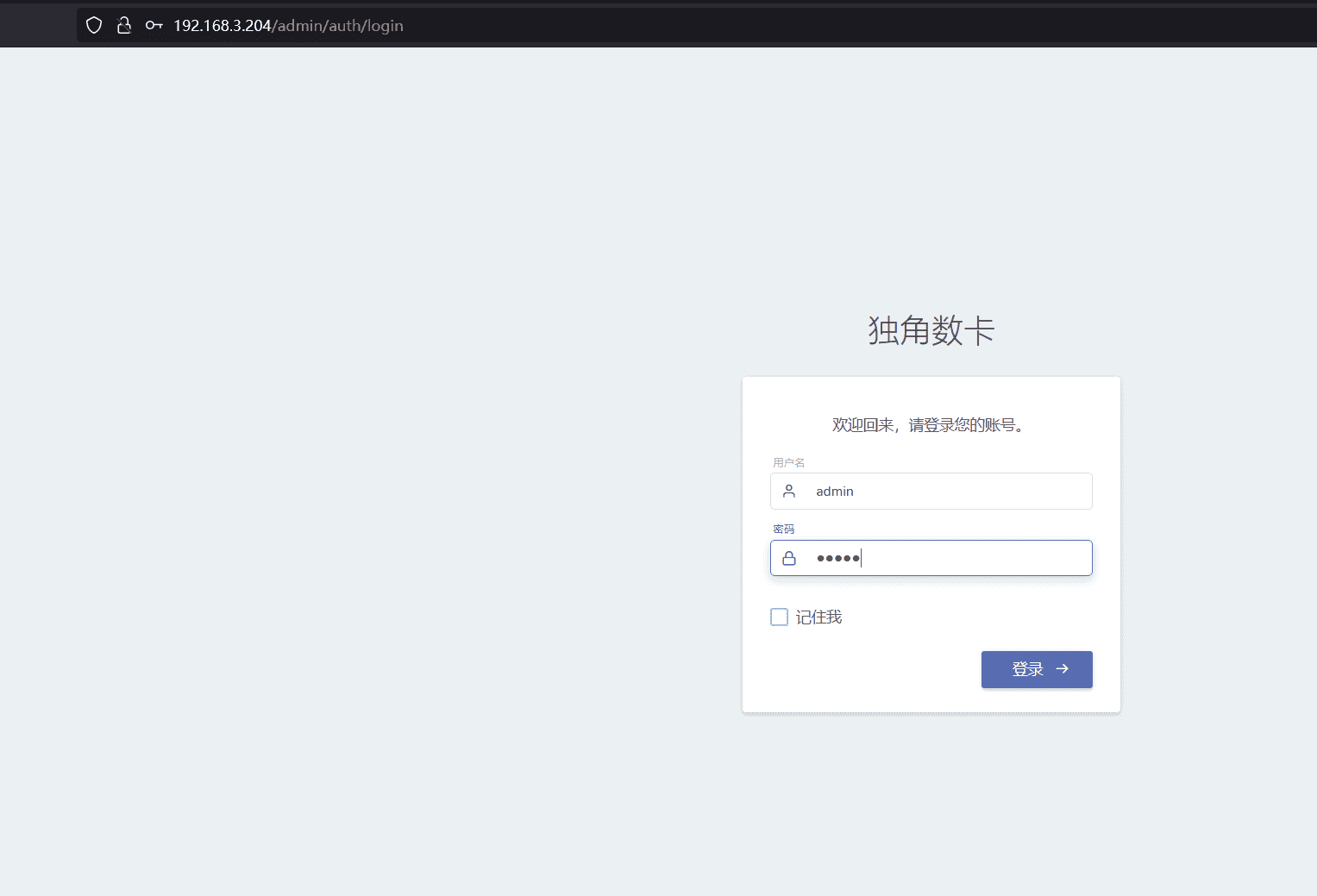This screenshot has width=1317, height=896.
Task: Enable the 记住我 remember me checkbox
Action: pos(779,617)
